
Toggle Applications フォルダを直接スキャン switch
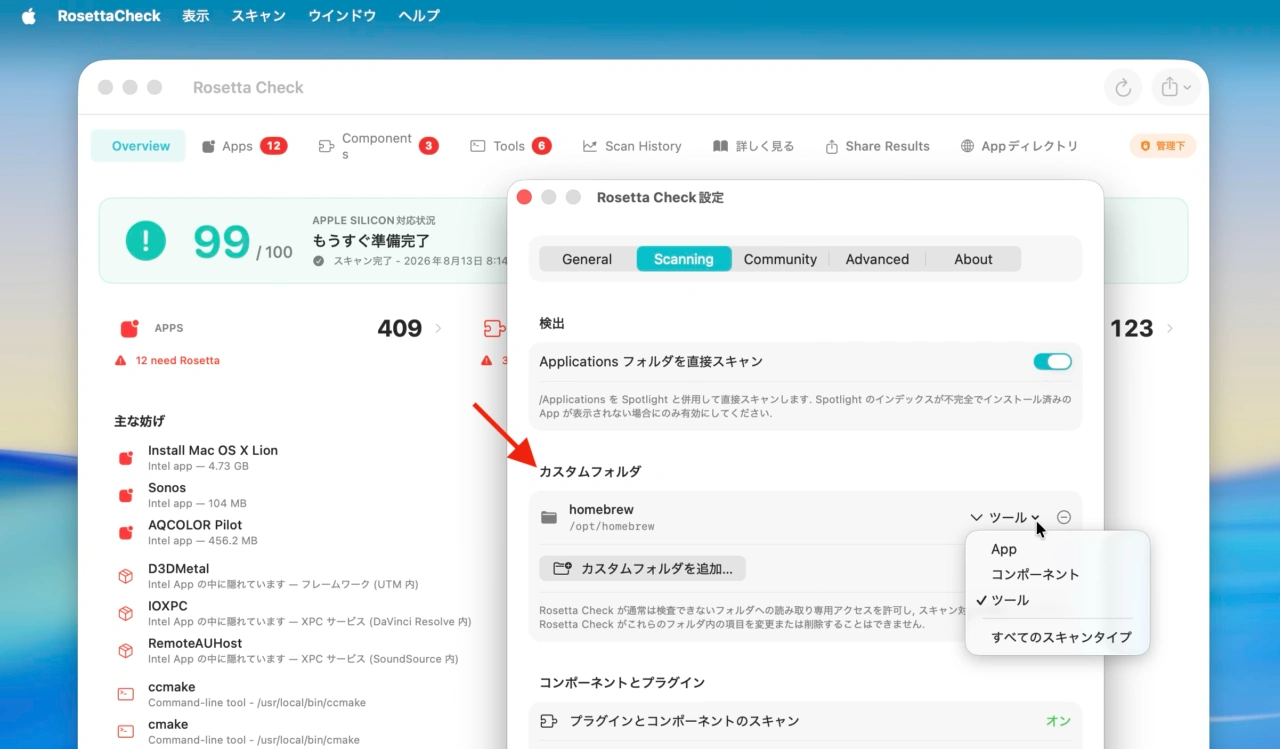coord(1052,362)
